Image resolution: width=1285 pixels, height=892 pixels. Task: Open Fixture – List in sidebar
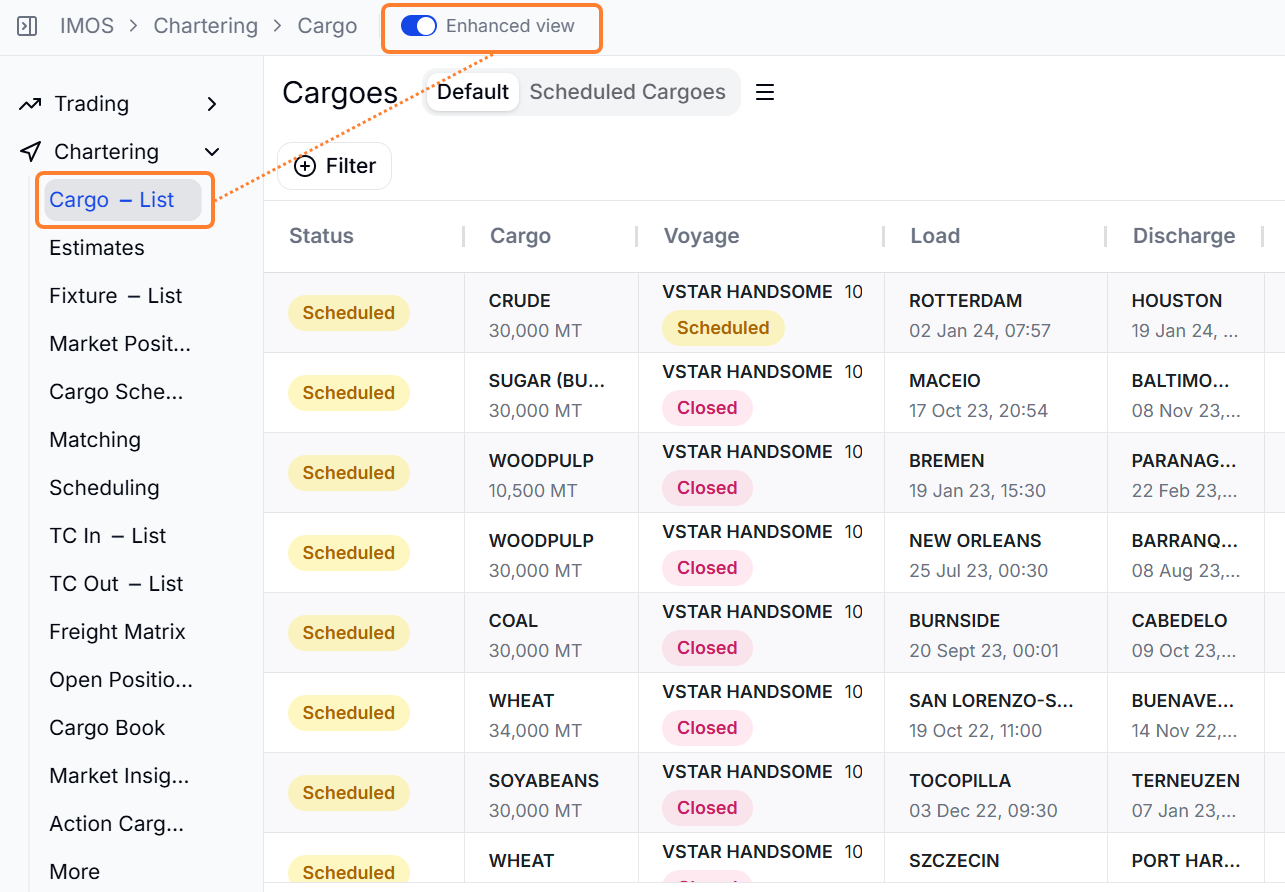(116, 296)
